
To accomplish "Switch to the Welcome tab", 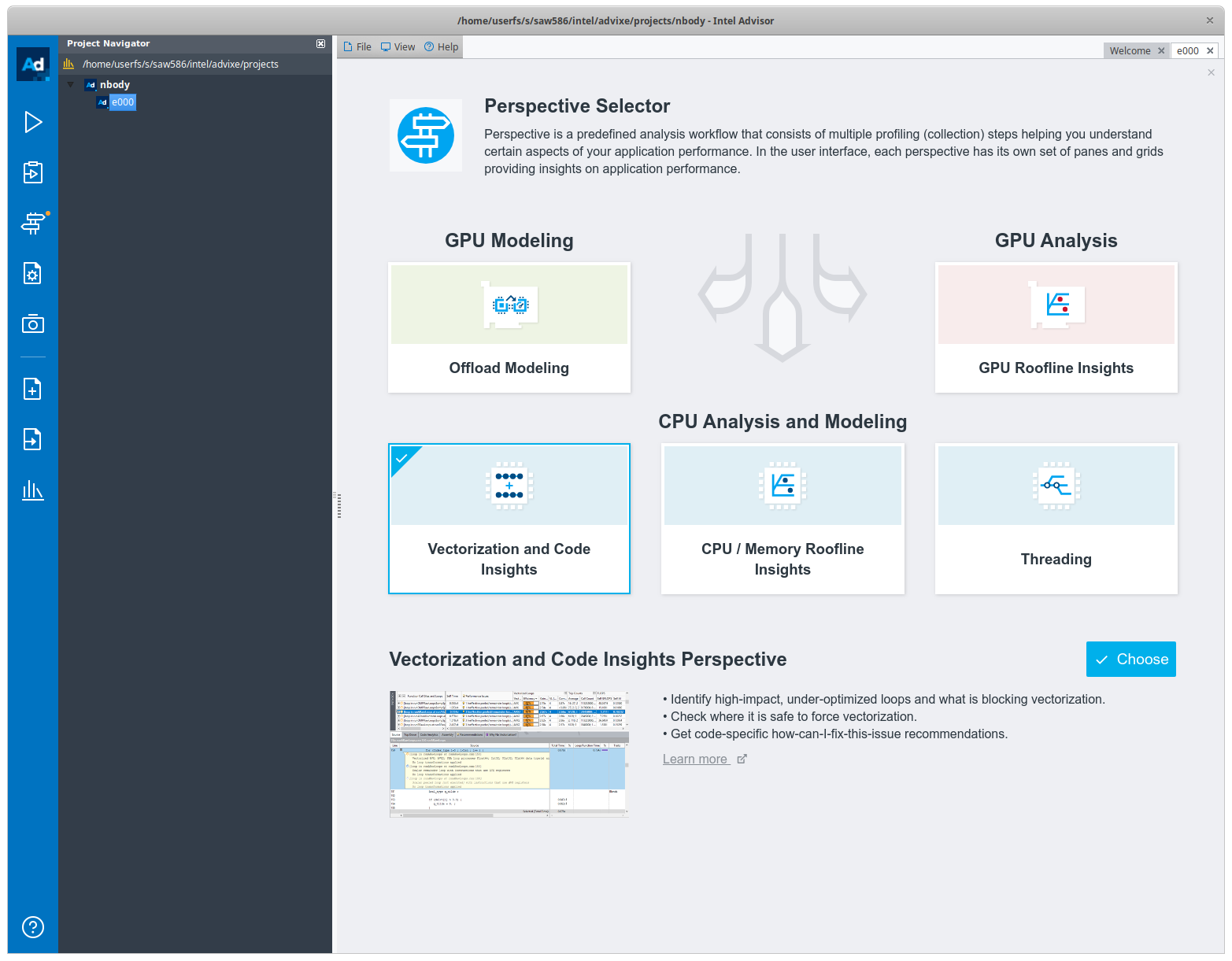I will (x=1130, y=51).
